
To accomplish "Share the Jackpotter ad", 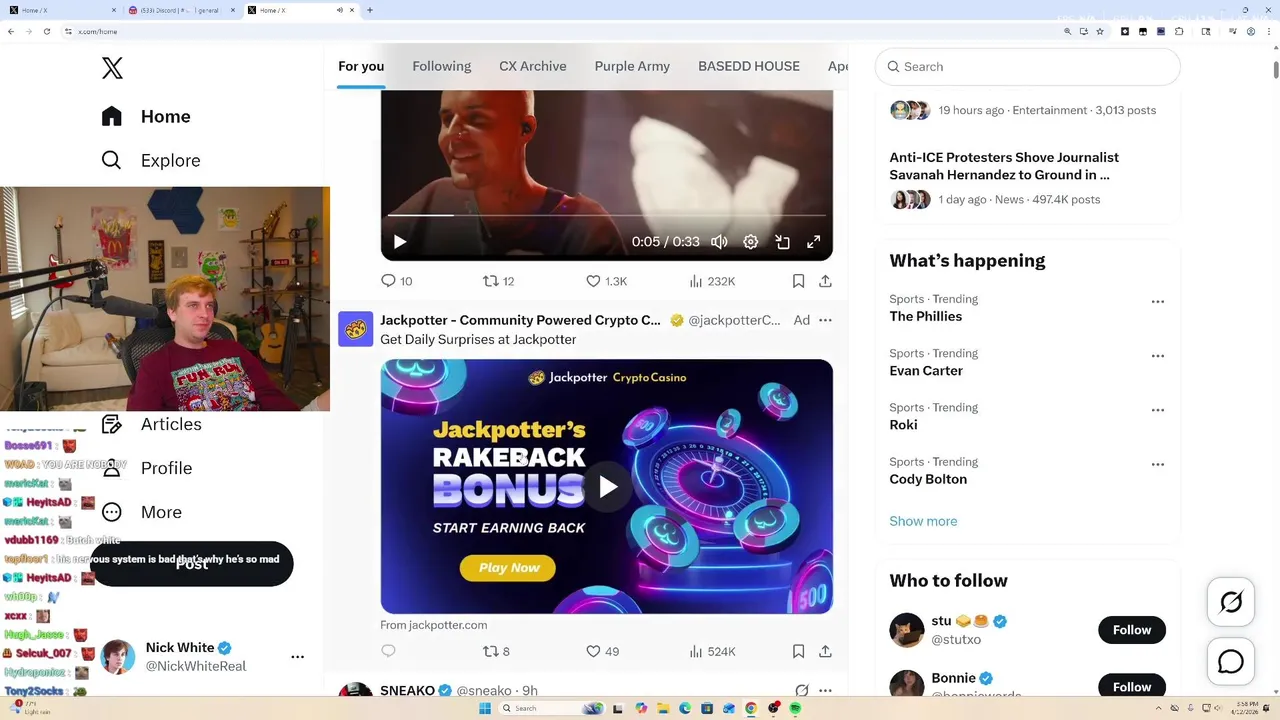I will coord(825,651).
